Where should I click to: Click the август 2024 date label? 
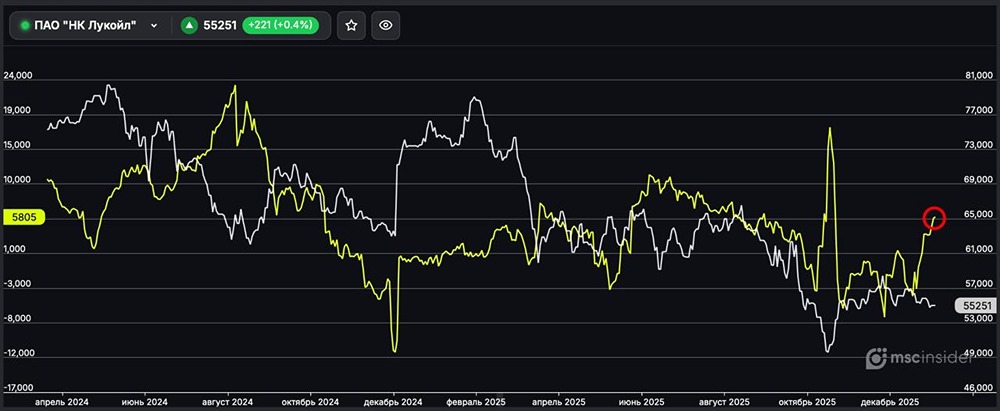pyautogui.click(x=228, y=403)
